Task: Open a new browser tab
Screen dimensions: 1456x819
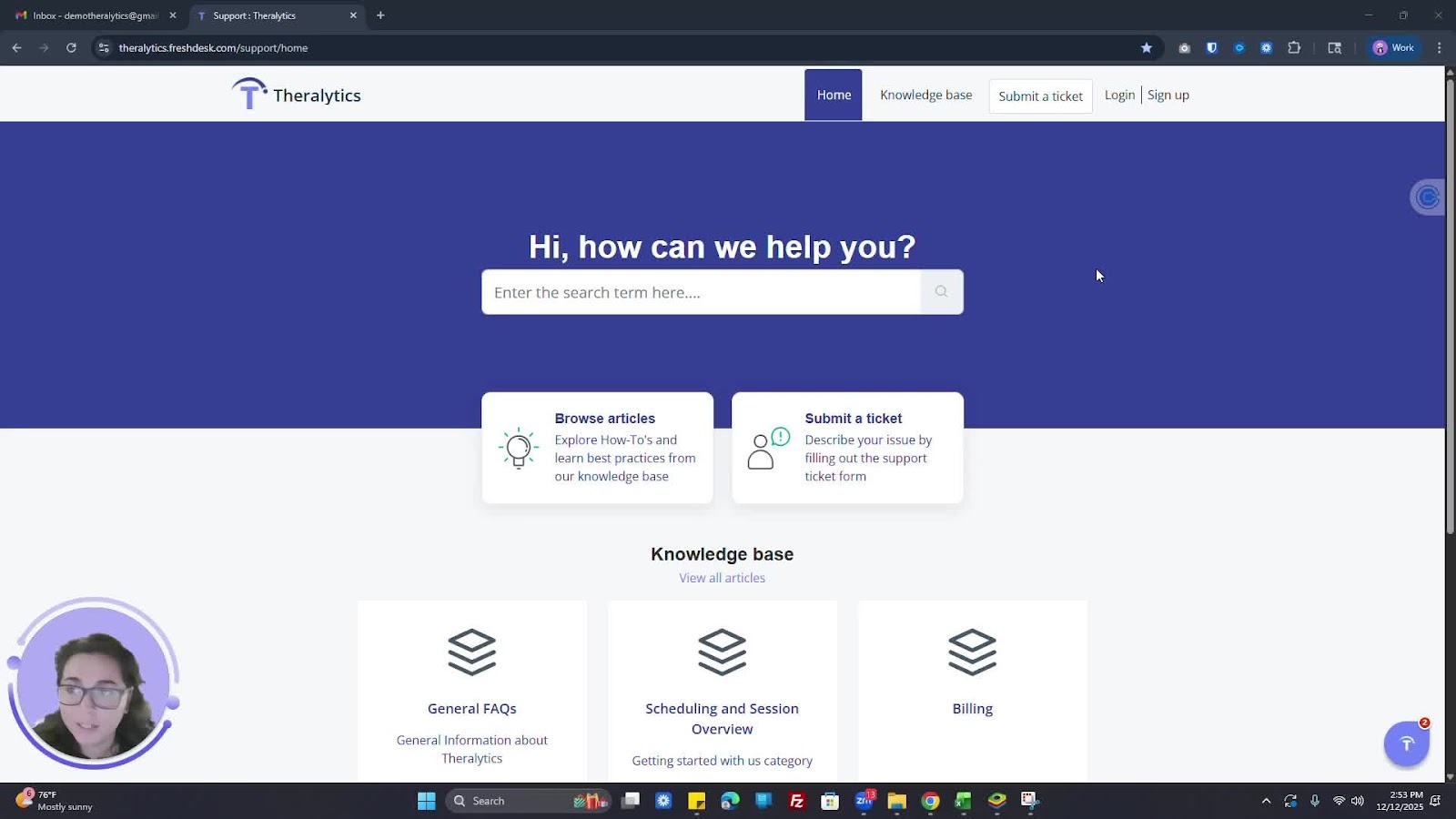Action: tap(380, 15)
